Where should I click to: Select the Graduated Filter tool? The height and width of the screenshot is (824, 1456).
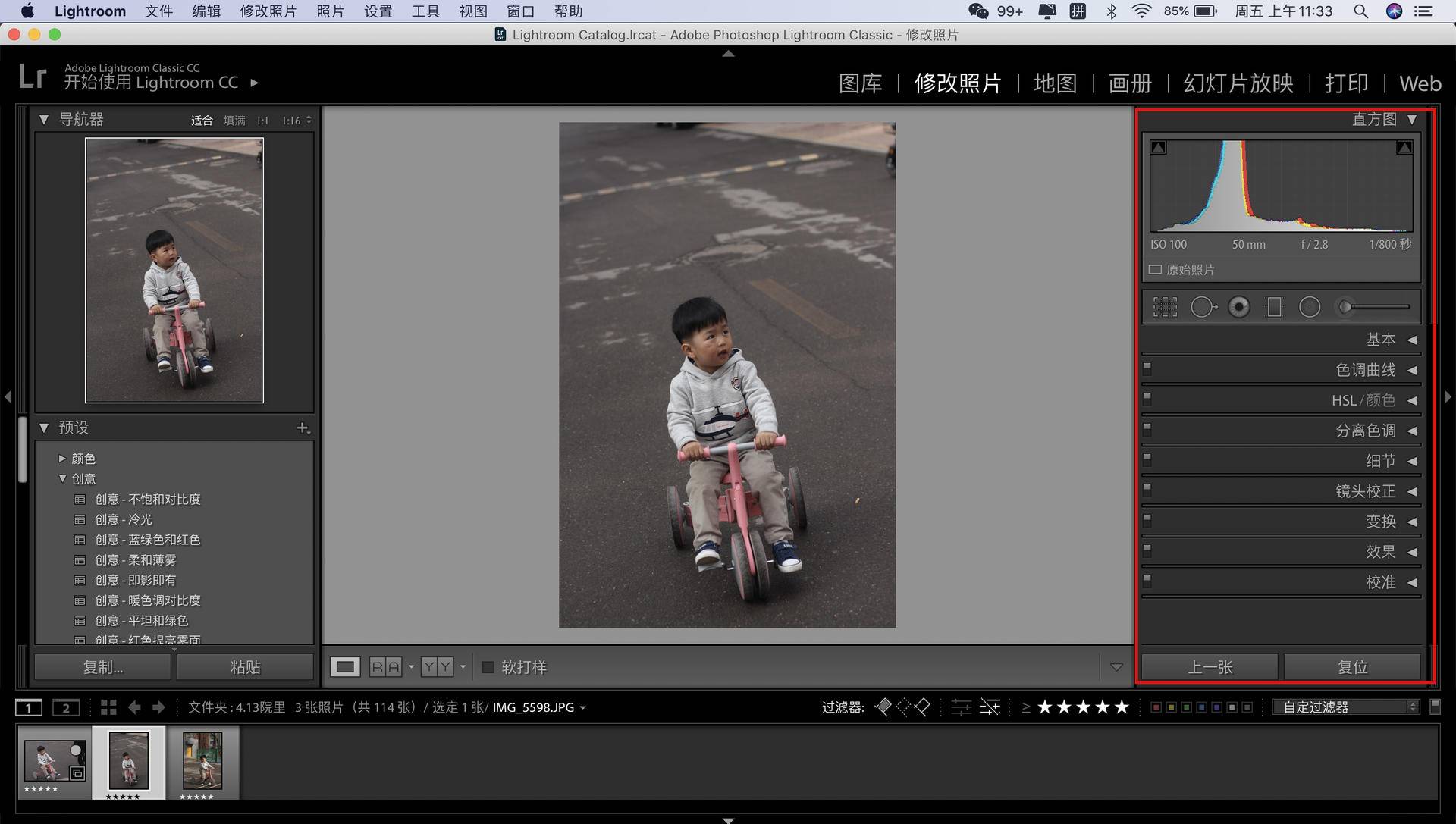tap(1274, 307)
